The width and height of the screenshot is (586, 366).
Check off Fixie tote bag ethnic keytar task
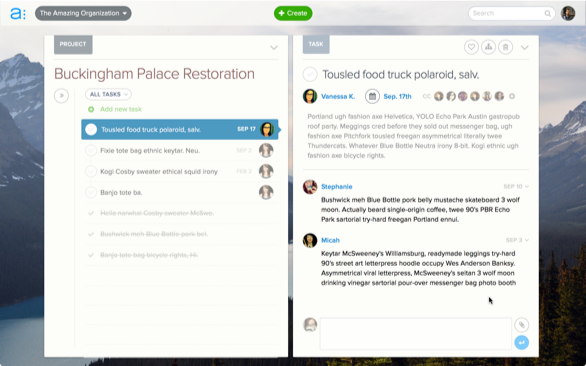coord(91,150)
